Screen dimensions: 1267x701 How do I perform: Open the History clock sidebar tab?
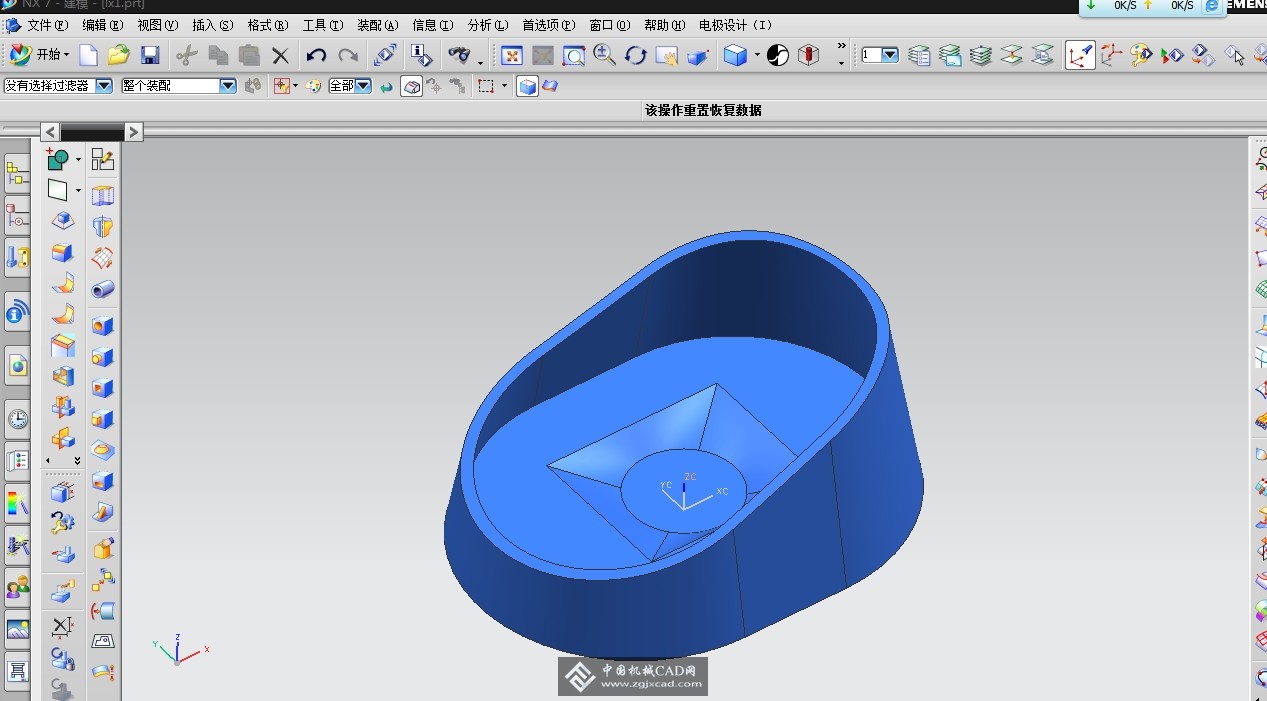pos(17,419)
